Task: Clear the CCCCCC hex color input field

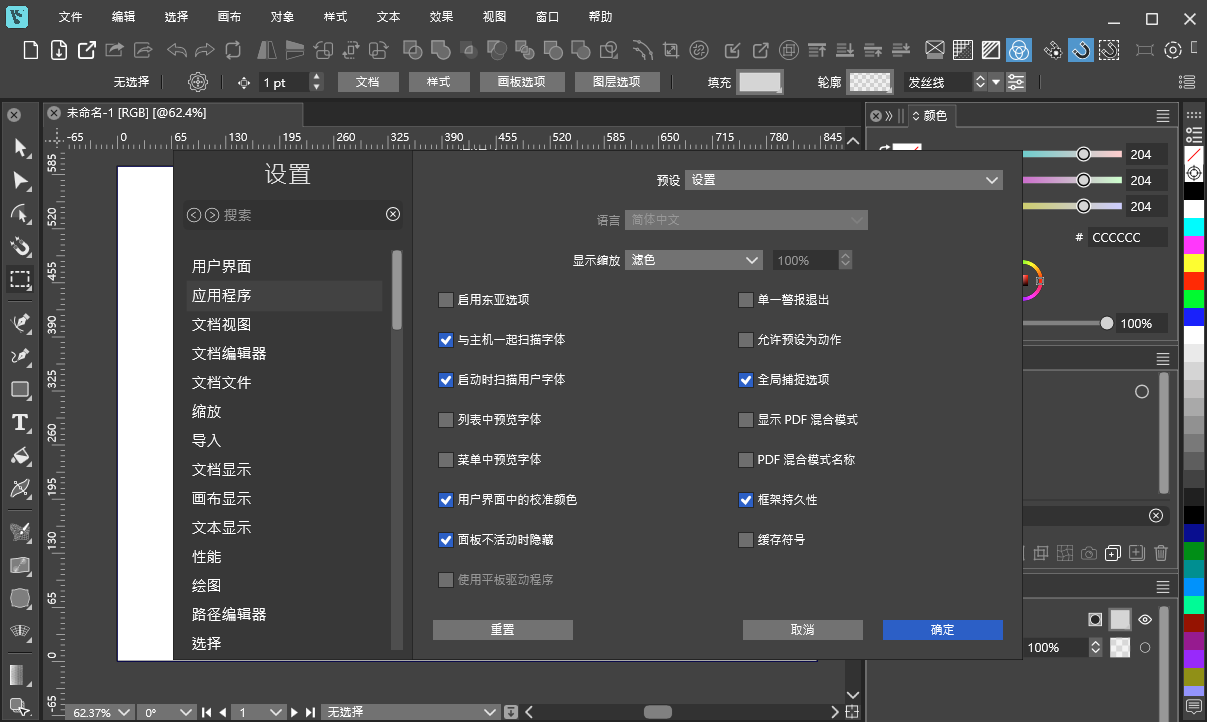Action: [1128, 236]
